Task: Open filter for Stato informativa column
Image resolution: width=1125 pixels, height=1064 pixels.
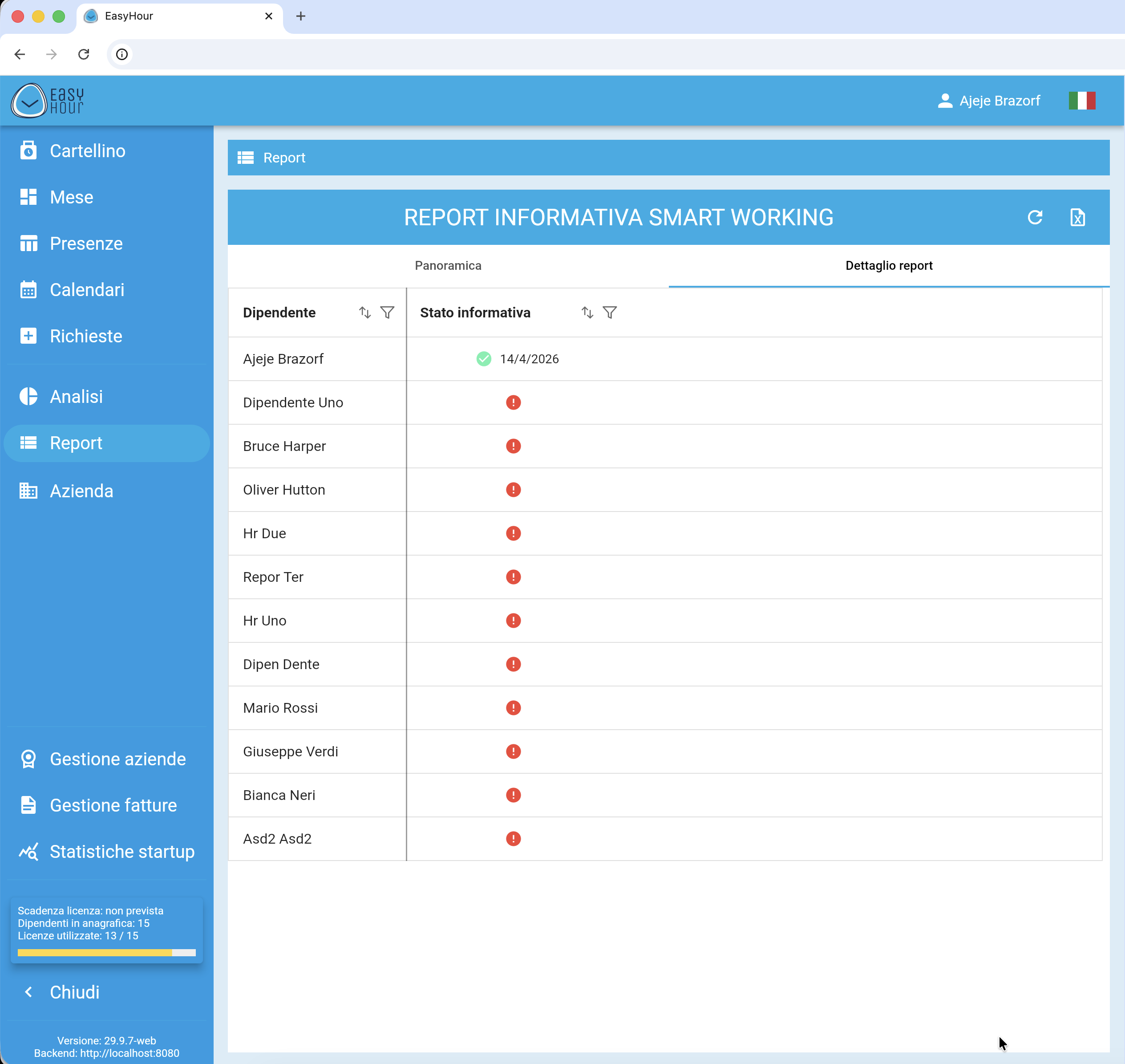Action: [x=610, y=313]
